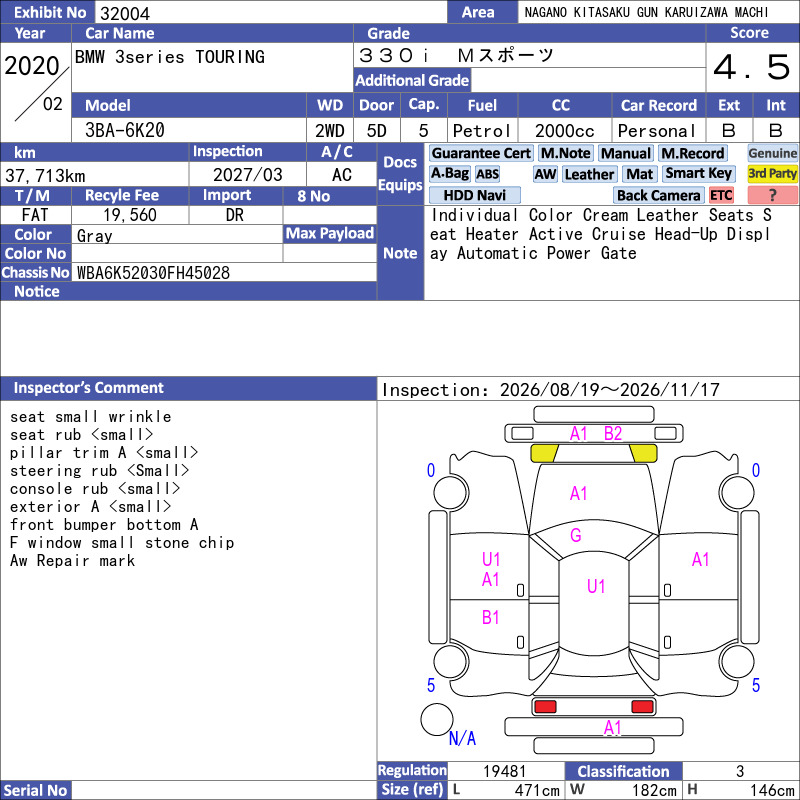Click the year value 2020

click(32, 65)
